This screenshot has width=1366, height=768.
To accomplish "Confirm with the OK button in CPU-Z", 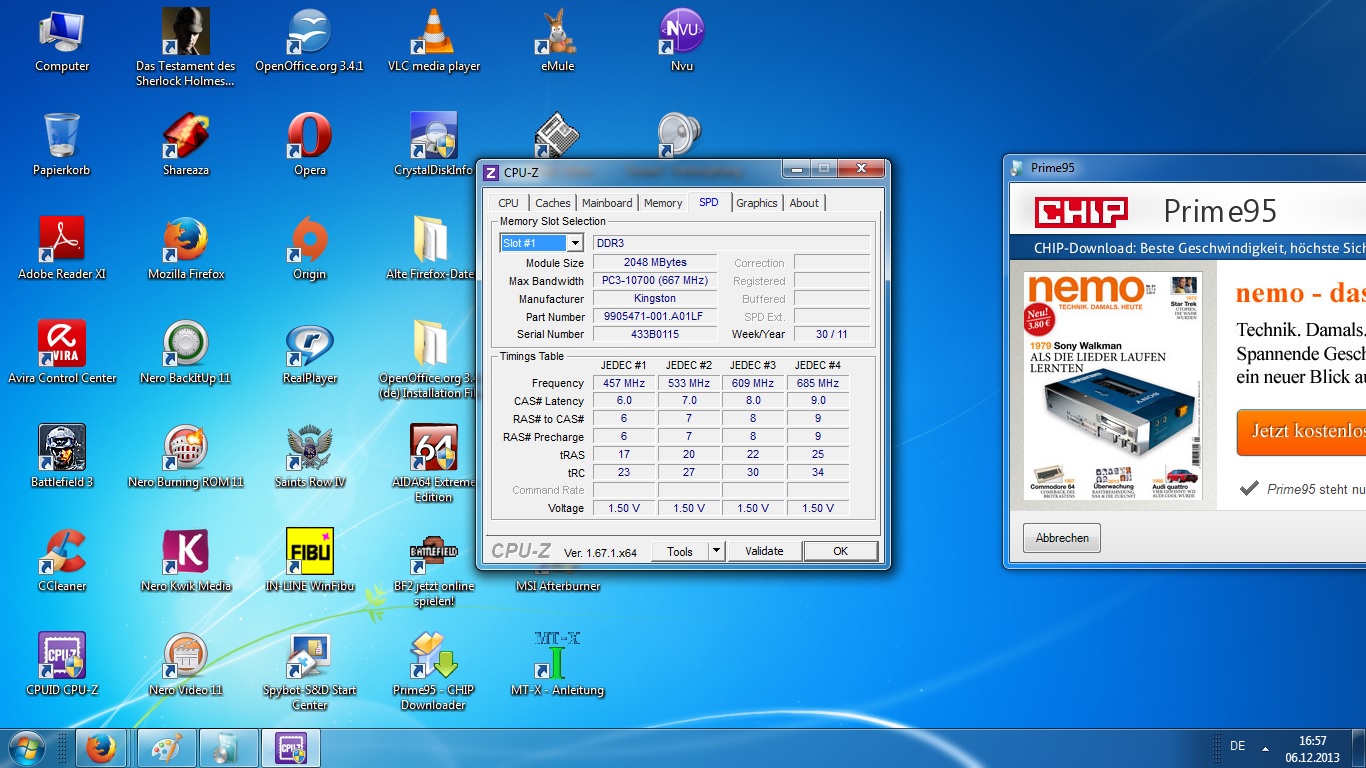I will pos(840,551).
